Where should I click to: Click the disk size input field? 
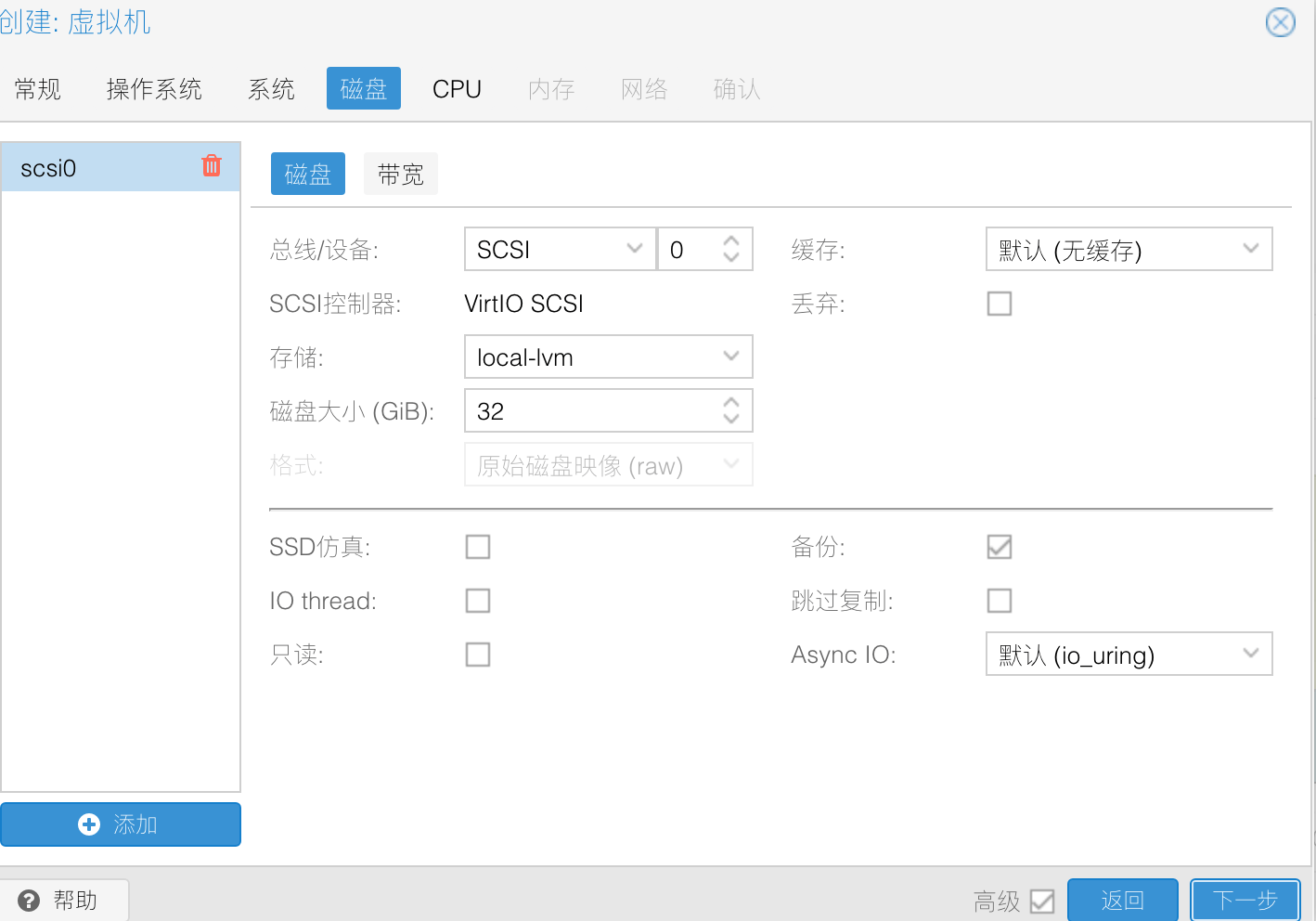click(x=590, y=411)
